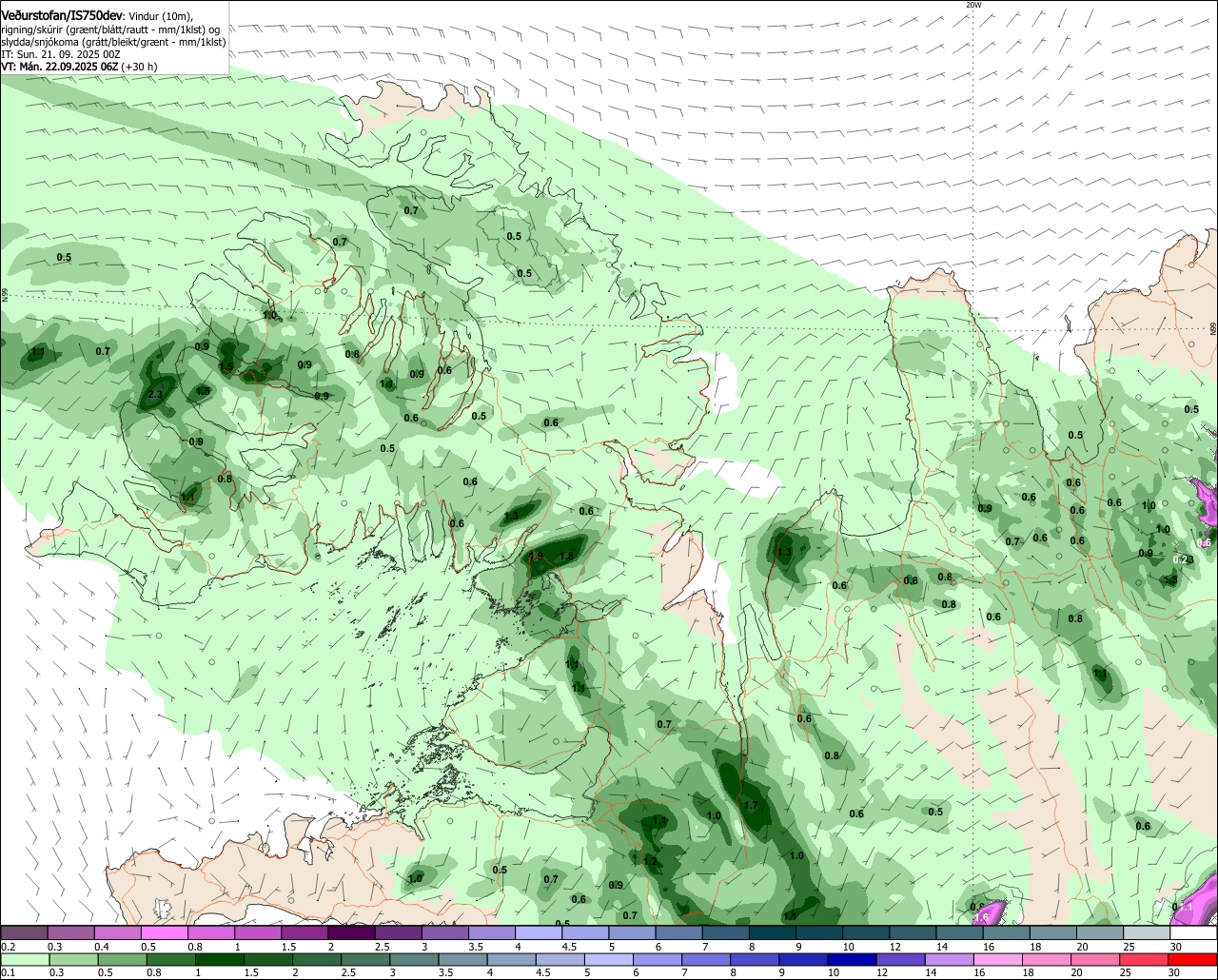
Task: Pick the bottom-row pale green swatch starting at 0.1
Action: click(x=24, y=960)
